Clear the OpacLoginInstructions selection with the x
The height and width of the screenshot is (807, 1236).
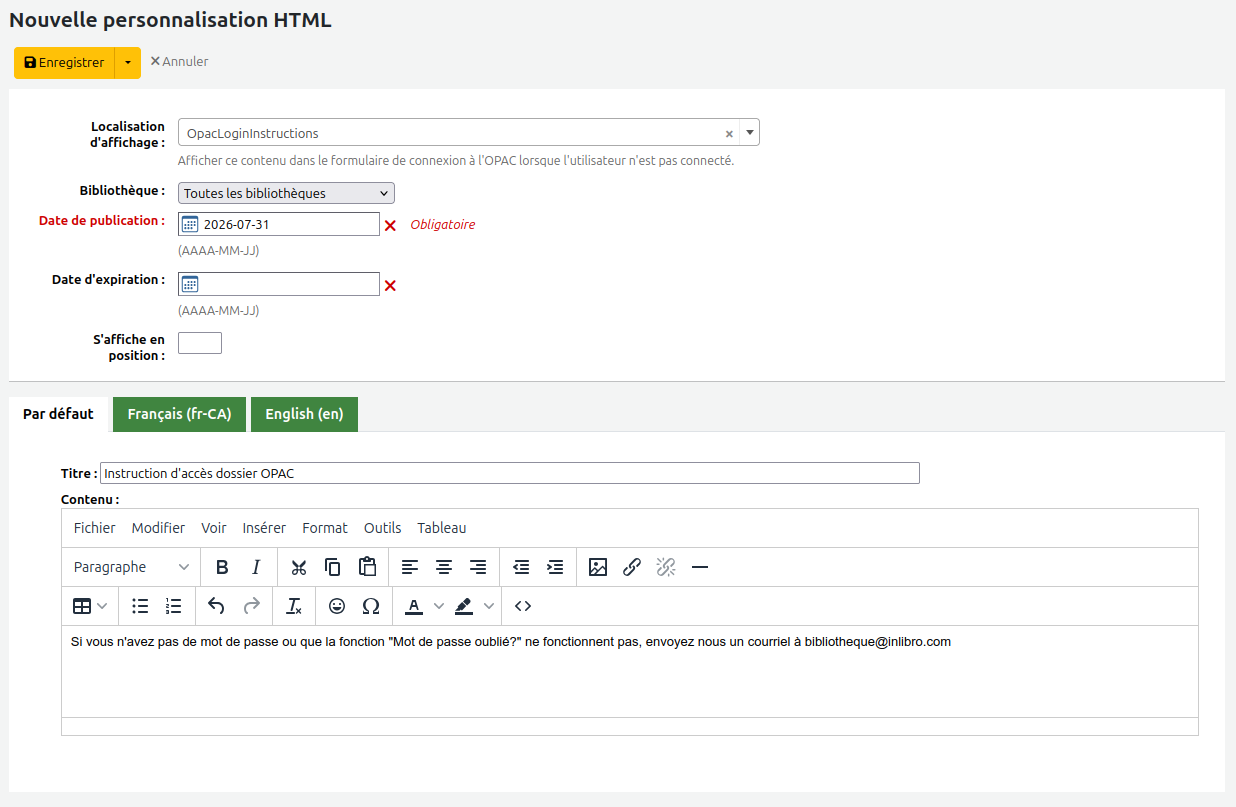tap(729, 134)
